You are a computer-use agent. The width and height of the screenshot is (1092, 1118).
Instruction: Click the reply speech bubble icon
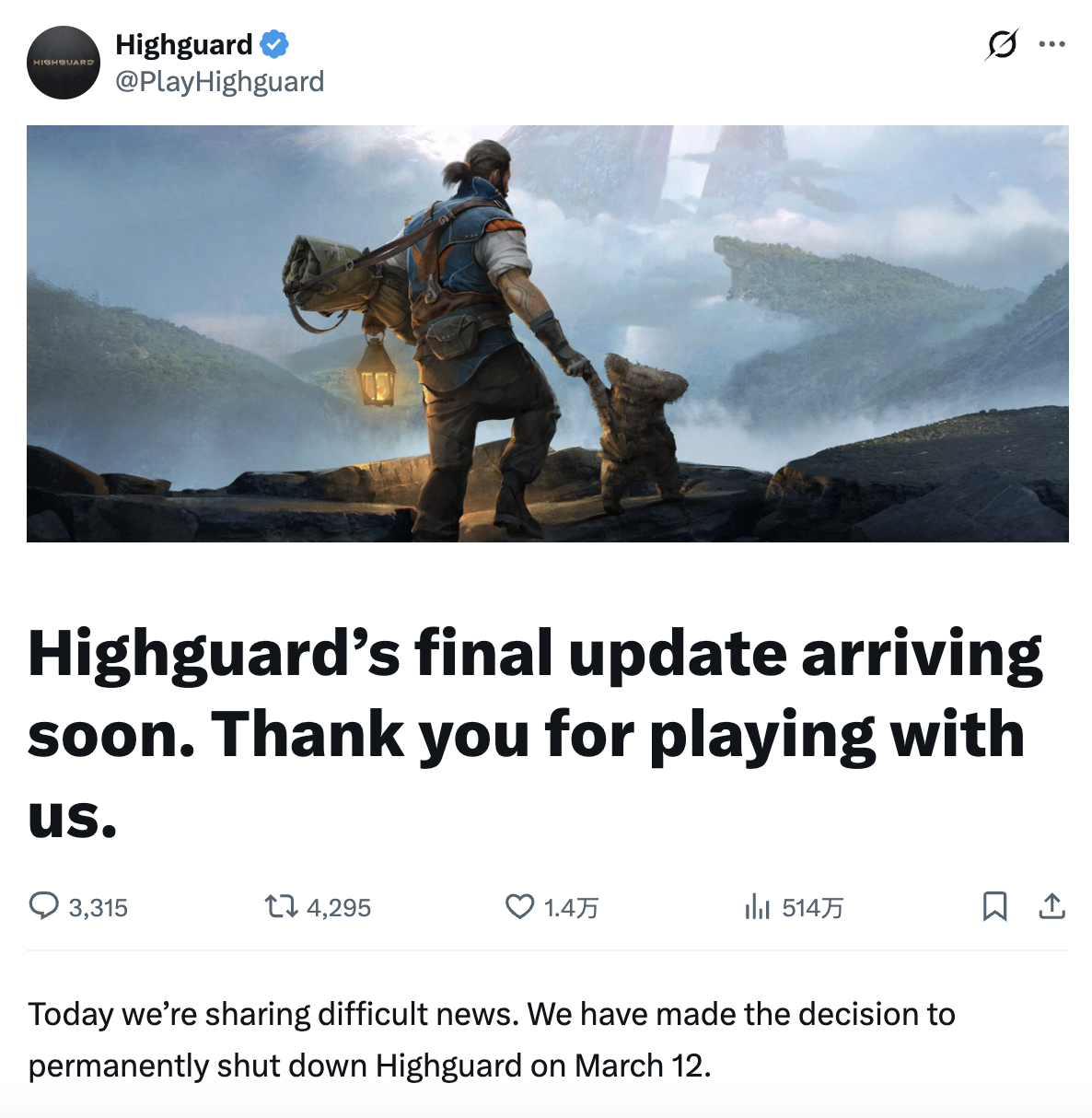43,906
